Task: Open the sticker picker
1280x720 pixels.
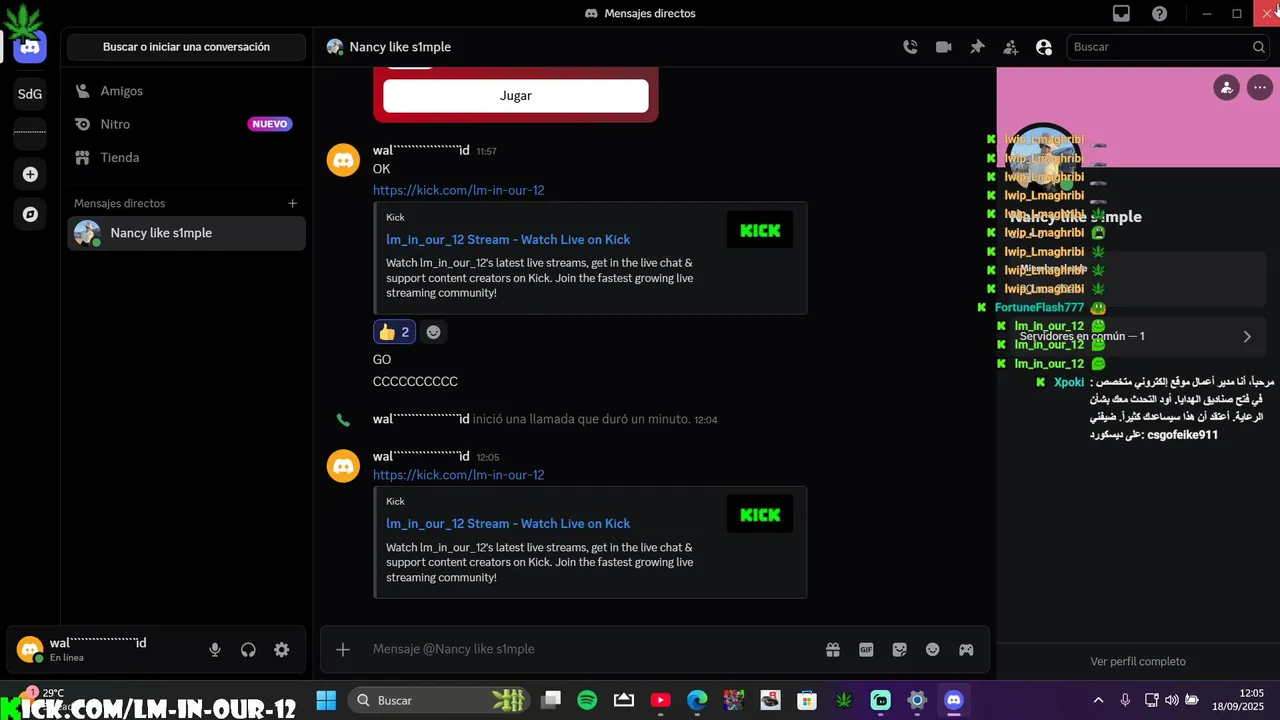Action: 899,649
